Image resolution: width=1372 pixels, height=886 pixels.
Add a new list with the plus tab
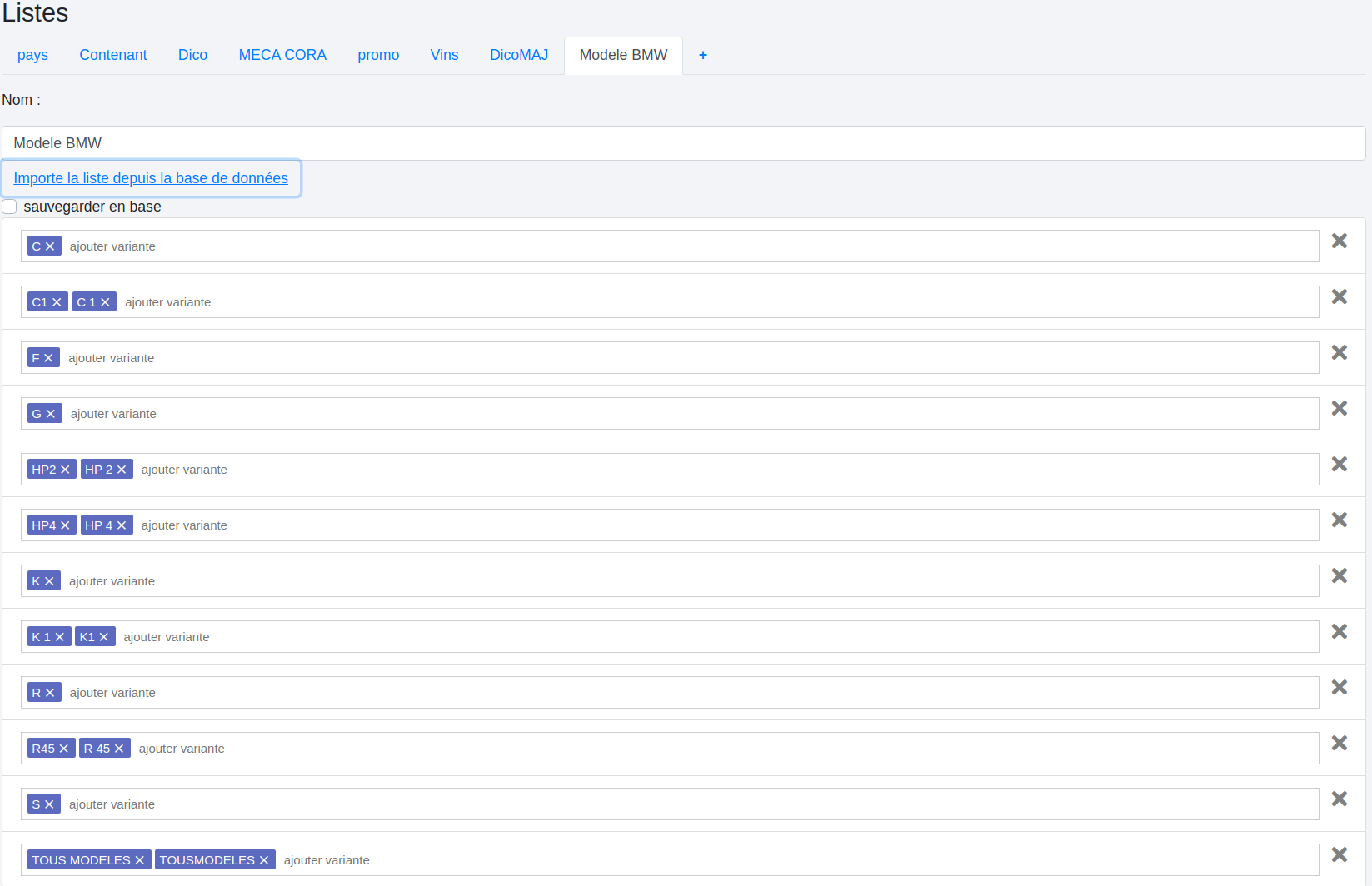[x=703, y=55]
